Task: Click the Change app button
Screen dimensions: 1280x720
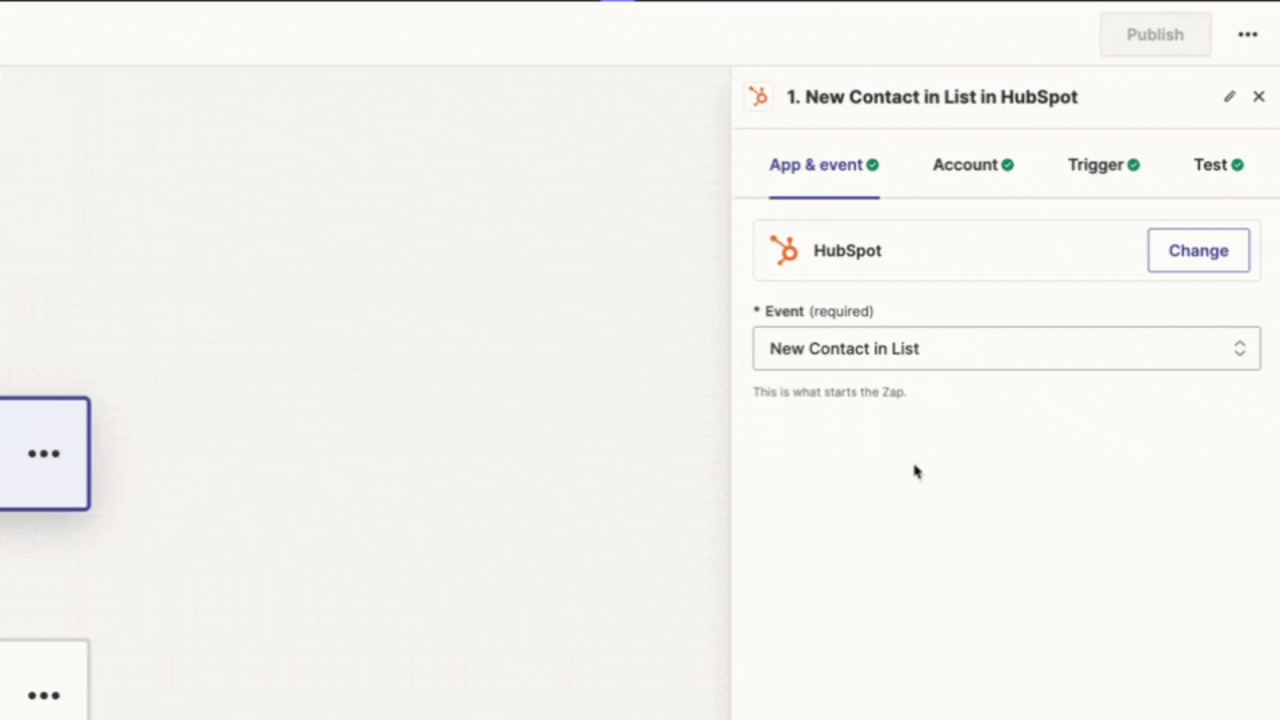Action: (x=1198, y=251)
